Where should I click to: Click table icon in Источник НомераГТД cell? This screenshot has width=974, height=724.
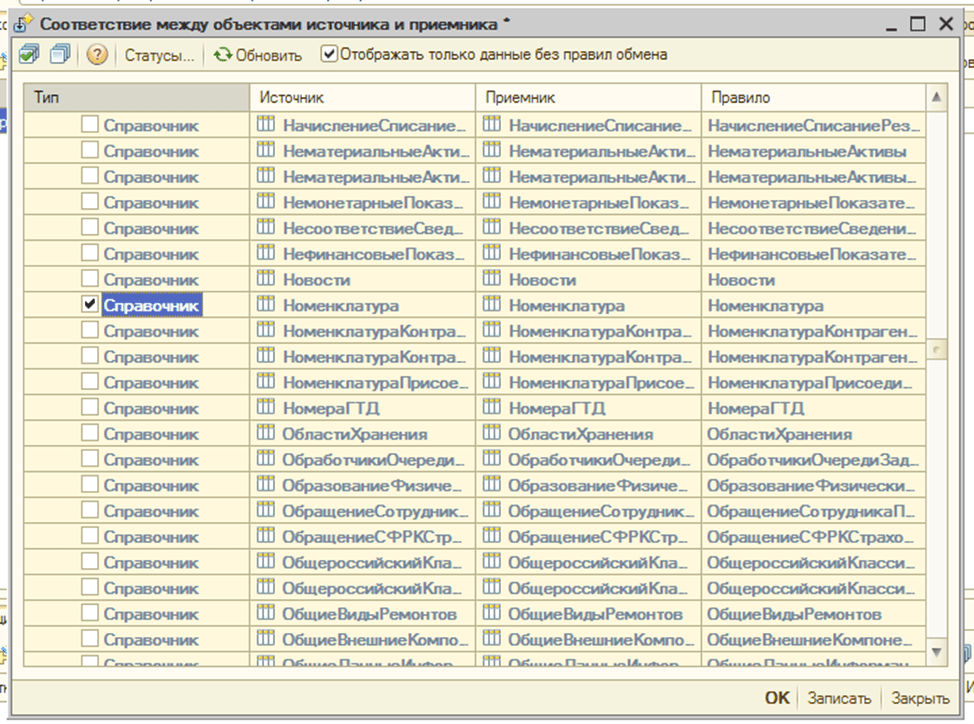coord(266,408)
